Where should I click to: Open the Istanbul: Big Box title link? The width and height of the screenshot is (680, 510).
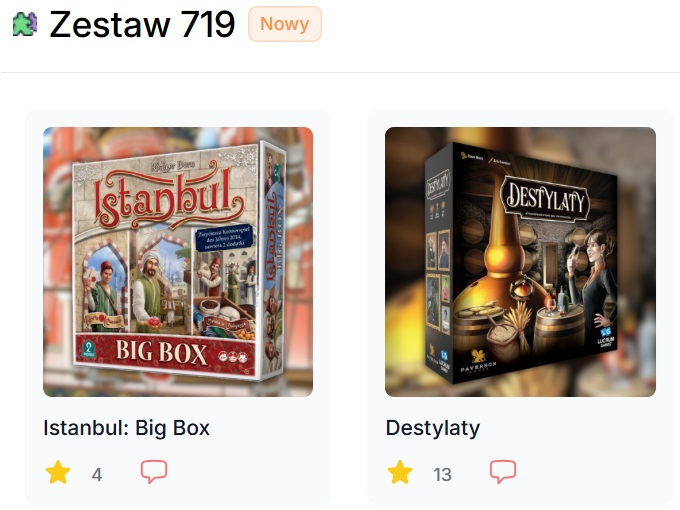[126, 428]
